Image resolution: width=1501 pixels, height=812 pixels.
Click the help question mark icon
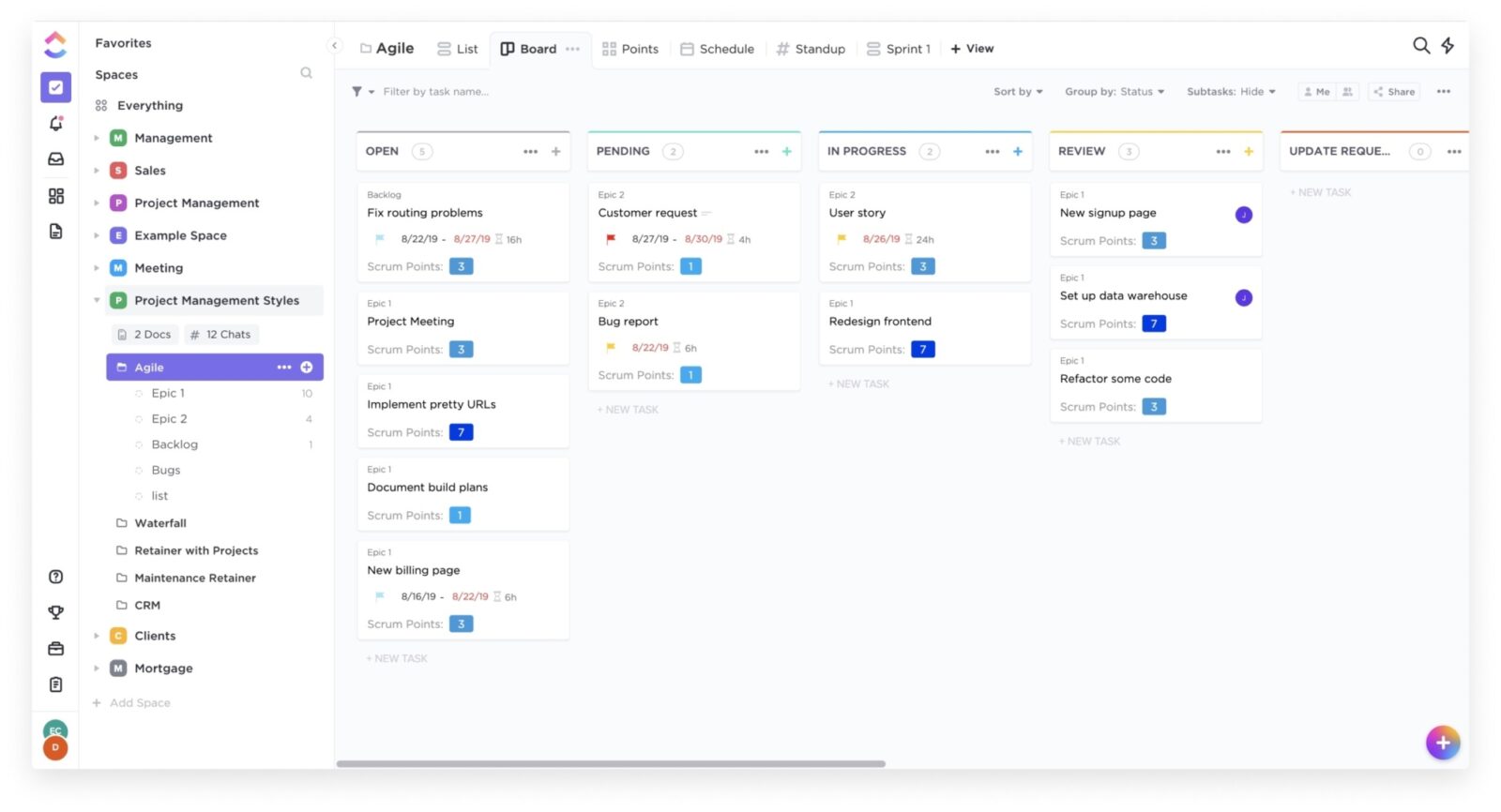(55, 577)
